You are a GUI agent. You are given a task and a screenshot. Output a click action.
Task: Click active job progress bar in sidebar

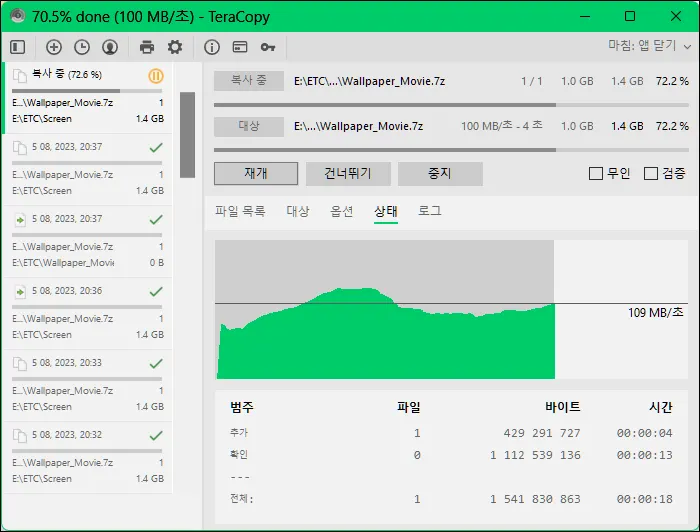click(x=87, y=91)
